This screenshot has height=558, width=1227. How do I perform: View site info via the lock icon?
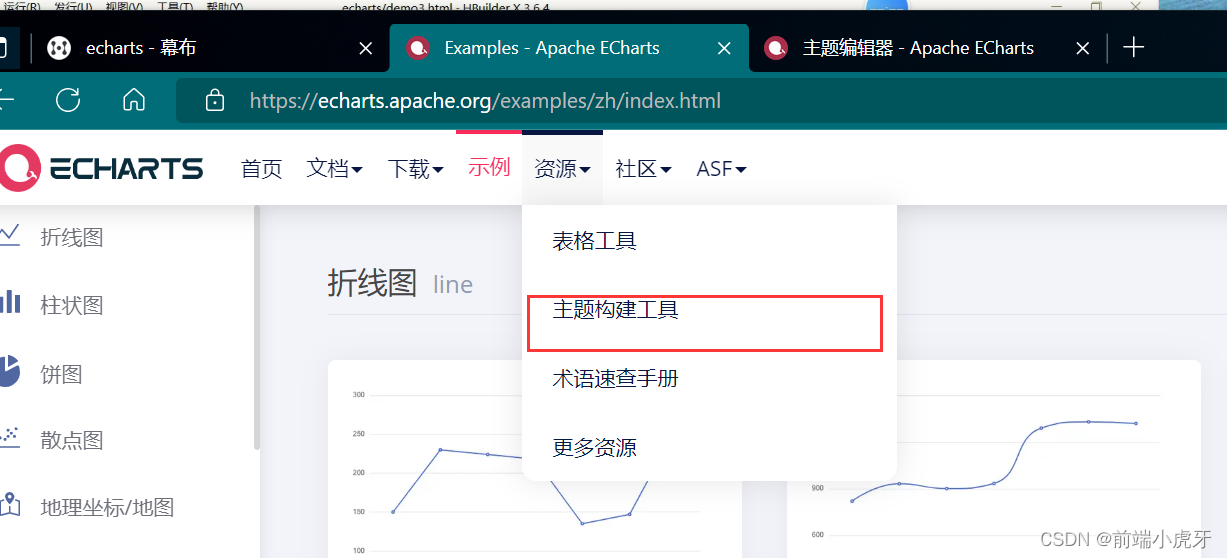pyautogui.click(x=214, y=100)
